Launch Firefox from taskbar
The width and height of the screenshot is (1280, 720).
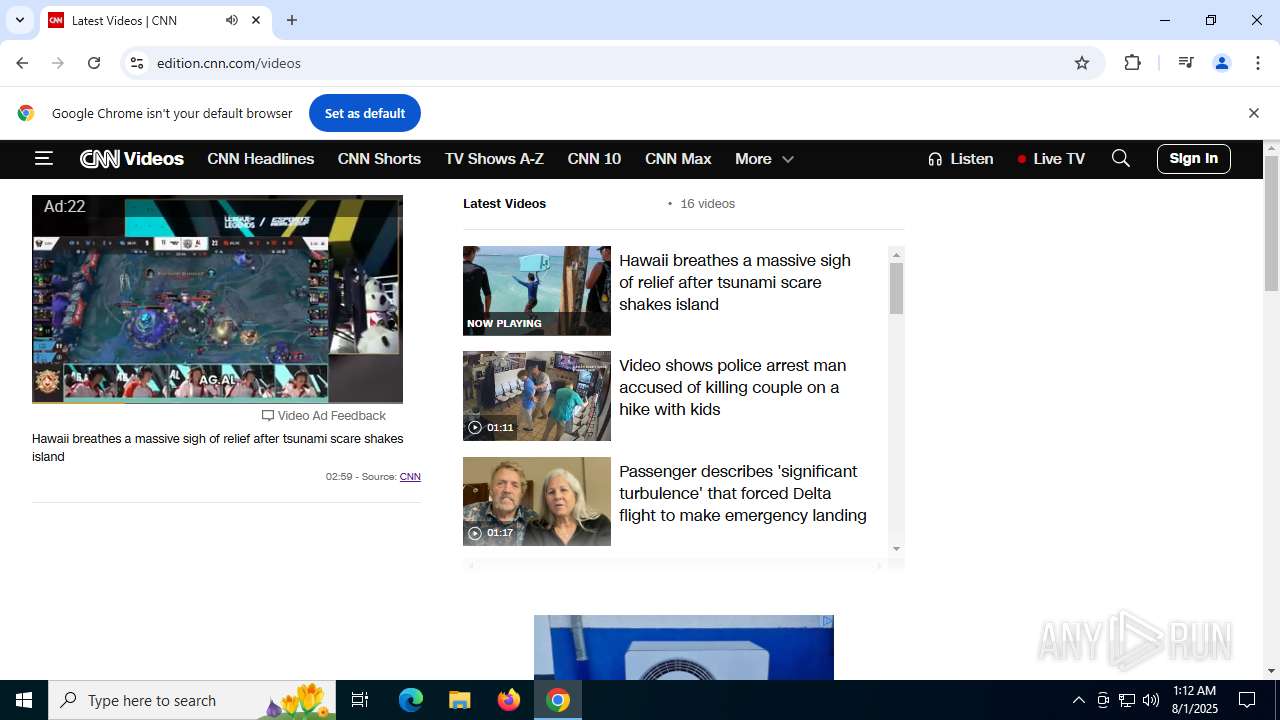pyautogui.click(x=509, y=700)
